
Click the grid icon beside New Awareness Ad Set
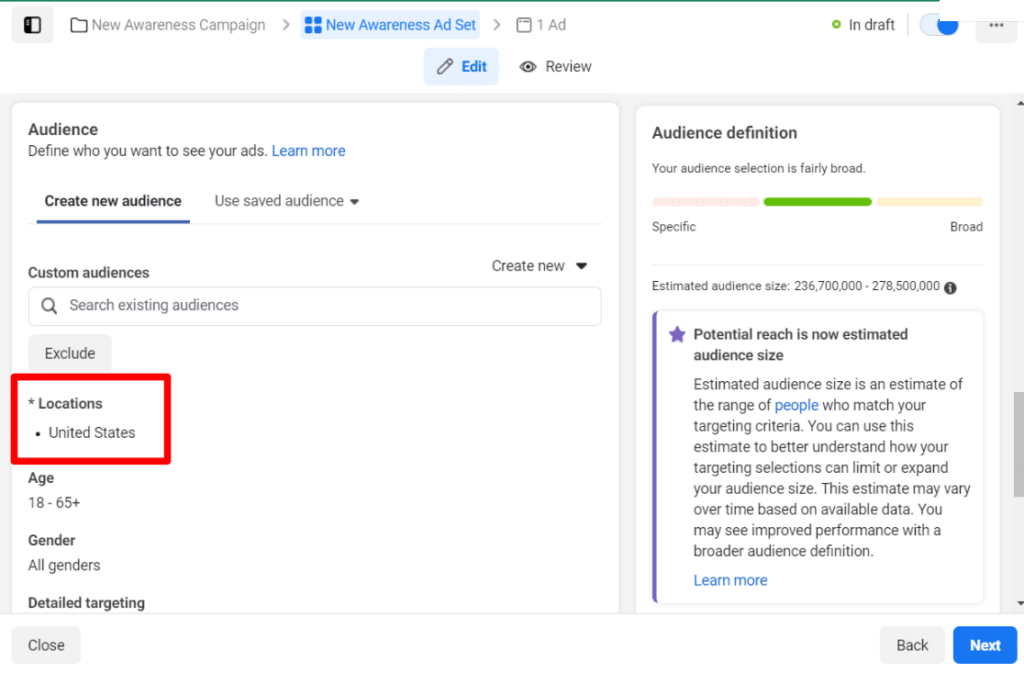click(x=311, y=24)
